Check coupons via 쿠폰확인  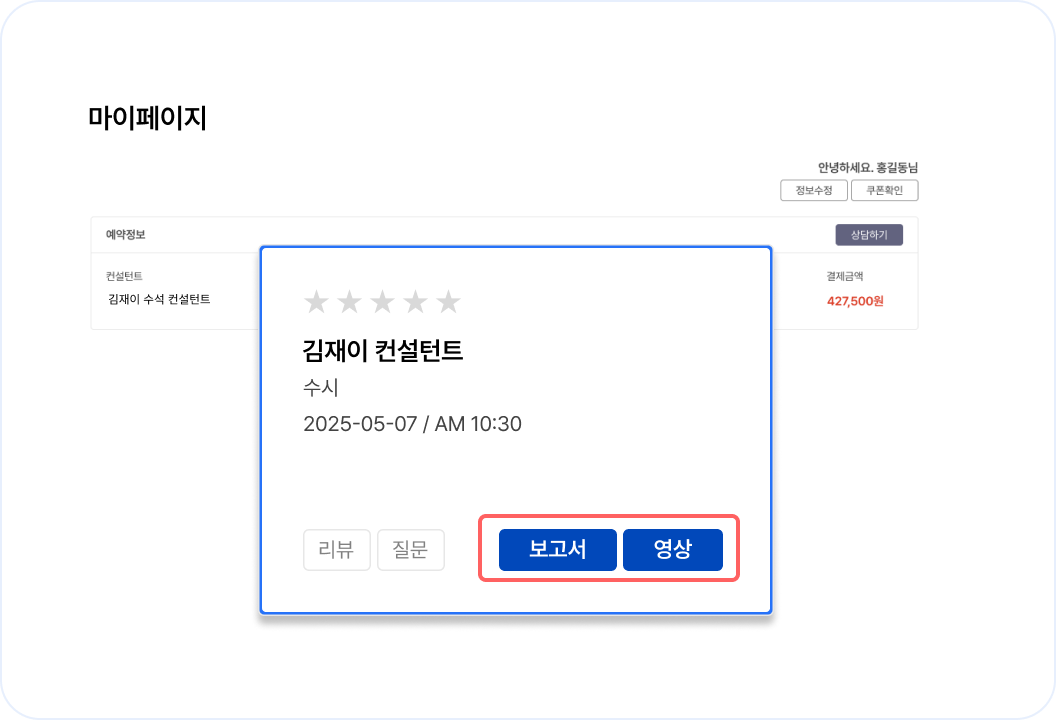[x=884, y=190]
